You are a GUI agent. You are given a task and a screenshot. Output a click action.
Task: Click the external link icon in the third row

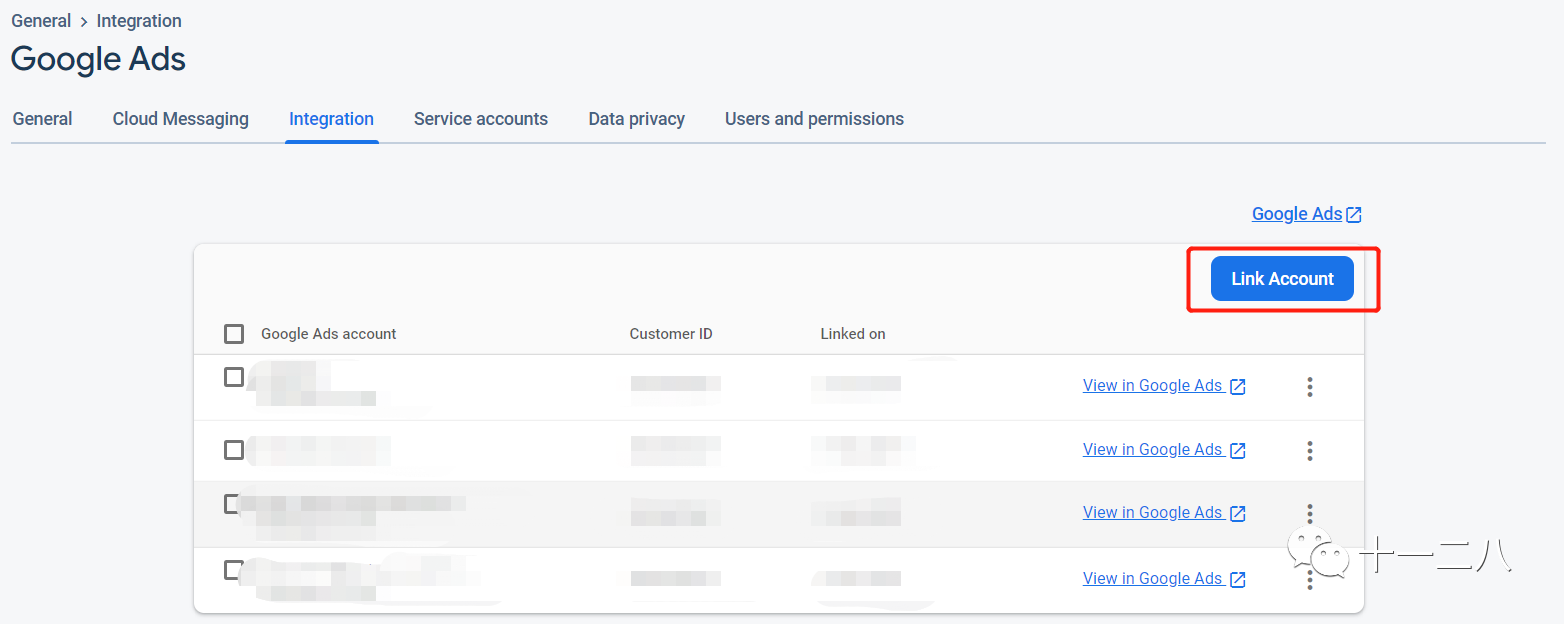[x=1237, y=514]
